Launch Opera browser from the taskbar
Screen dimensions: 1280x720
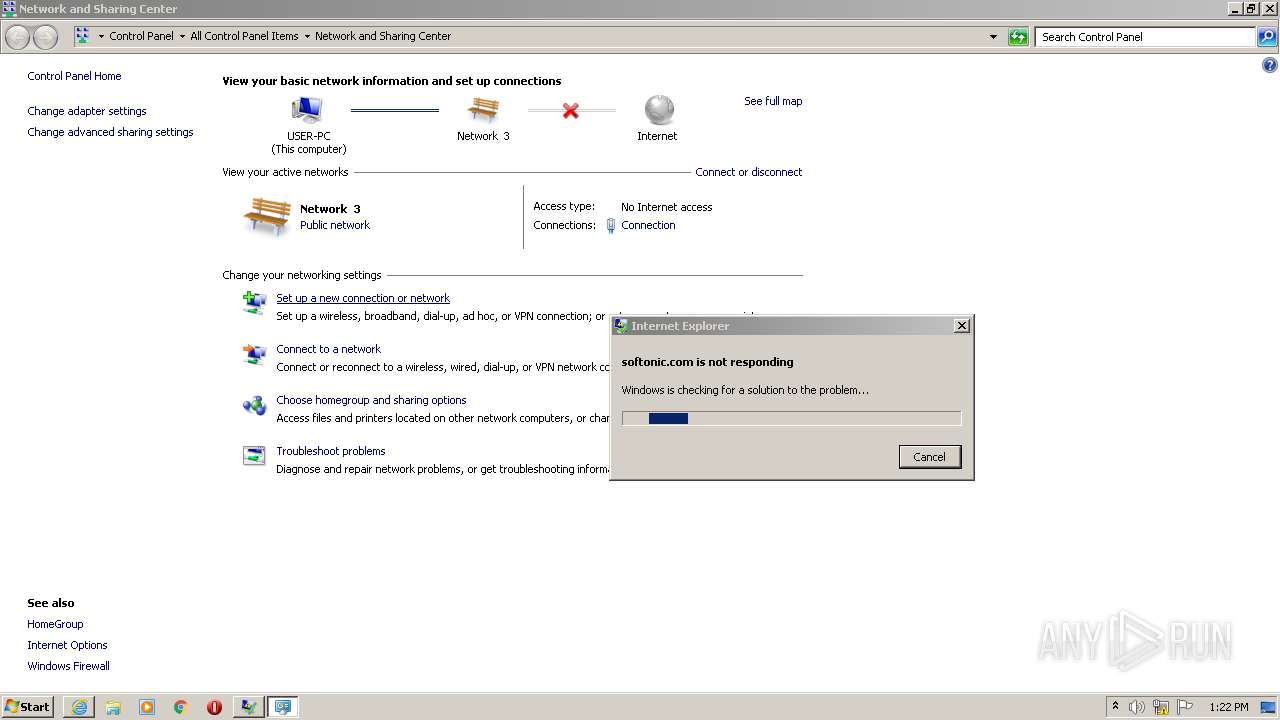(214, 707)
